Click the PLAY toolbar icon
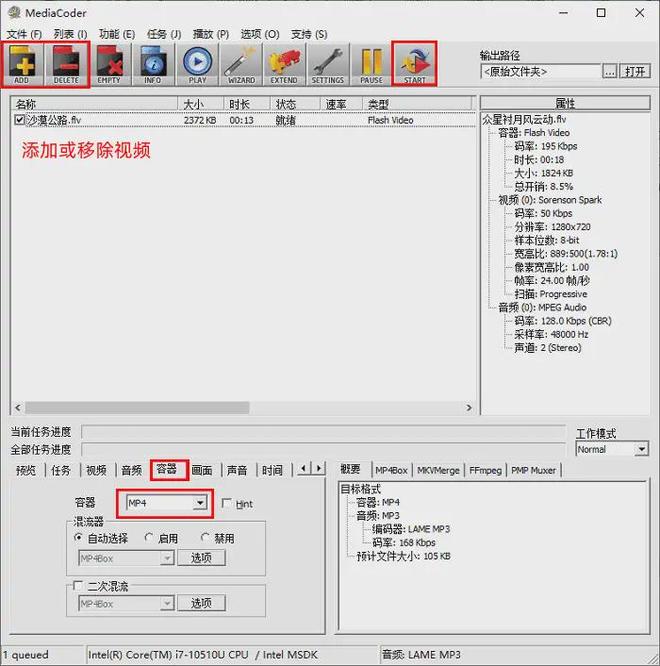This screenshot has height=666, width=660. (x=197, y=65)
